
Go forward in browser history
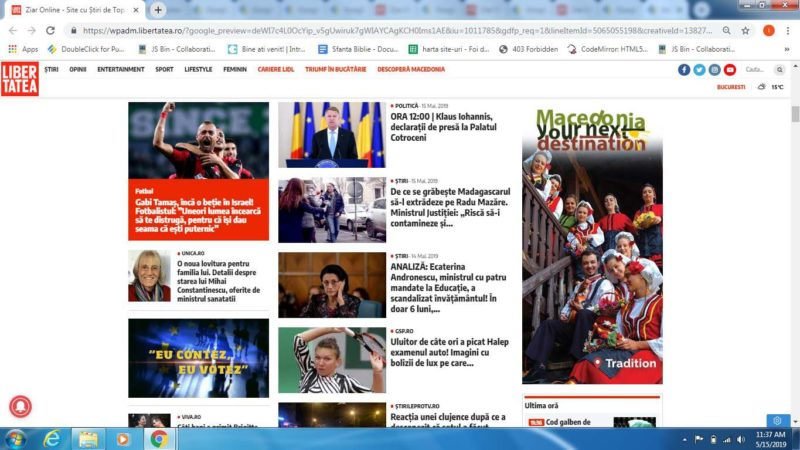[31, 31]
